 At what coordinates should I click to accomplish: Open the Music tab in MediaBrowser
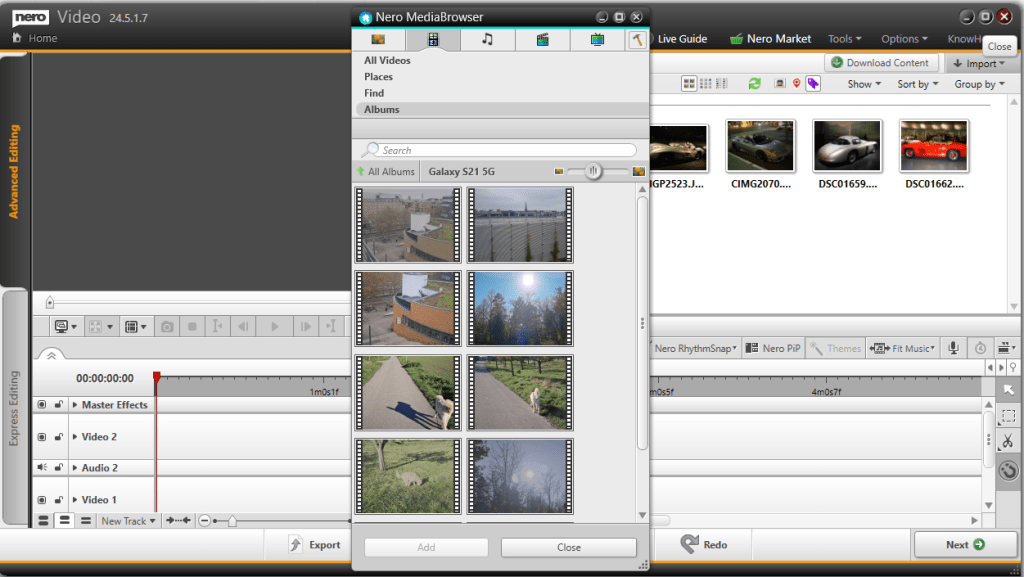point(488,40)
